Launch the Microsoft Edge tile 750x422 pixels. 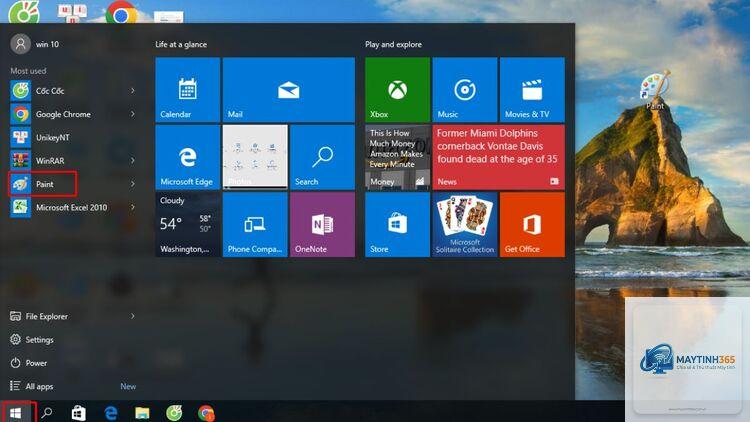click(188, 157)
